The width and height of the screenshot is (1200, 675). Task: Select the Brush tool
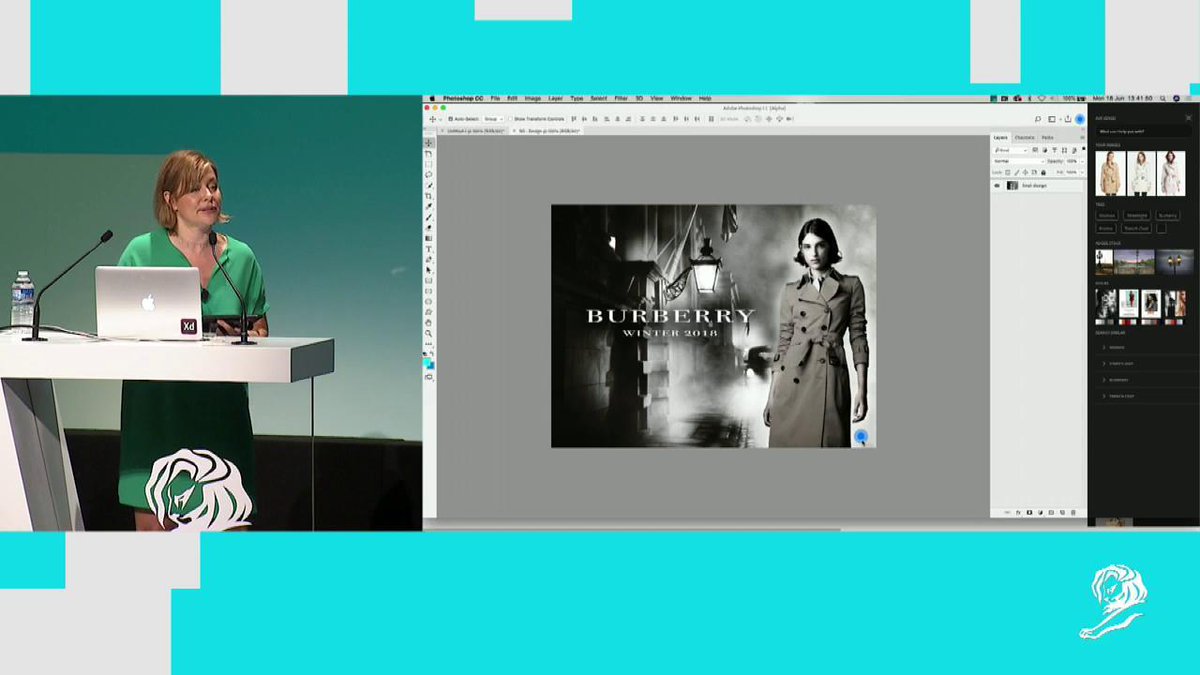tap(429, 217)
